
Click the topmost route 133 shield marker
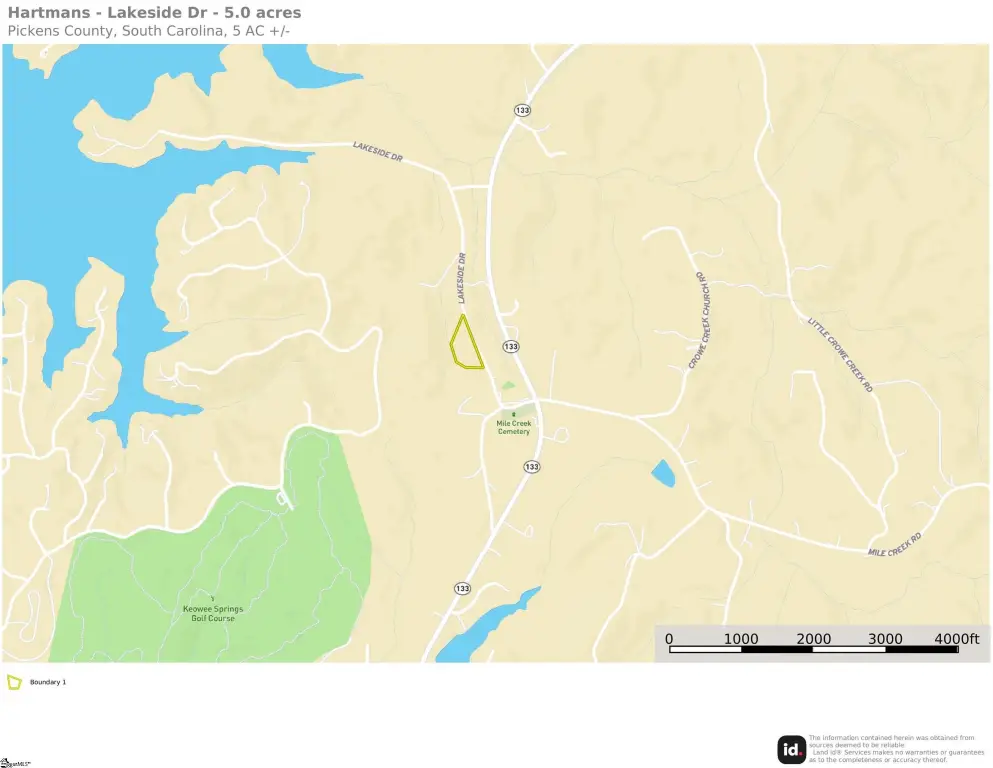pos(522,110)
